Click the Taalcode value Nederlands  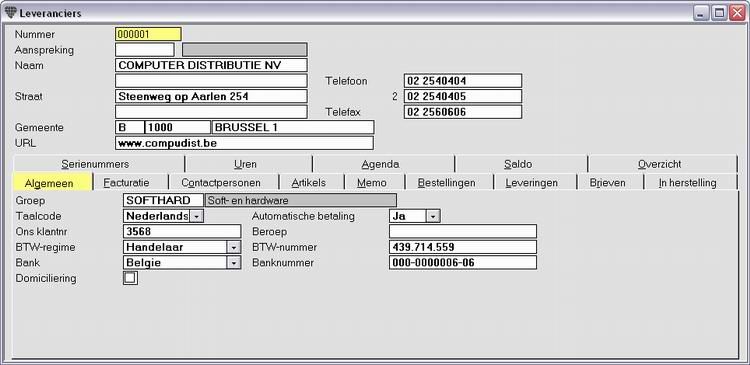(x=157, y=216)
